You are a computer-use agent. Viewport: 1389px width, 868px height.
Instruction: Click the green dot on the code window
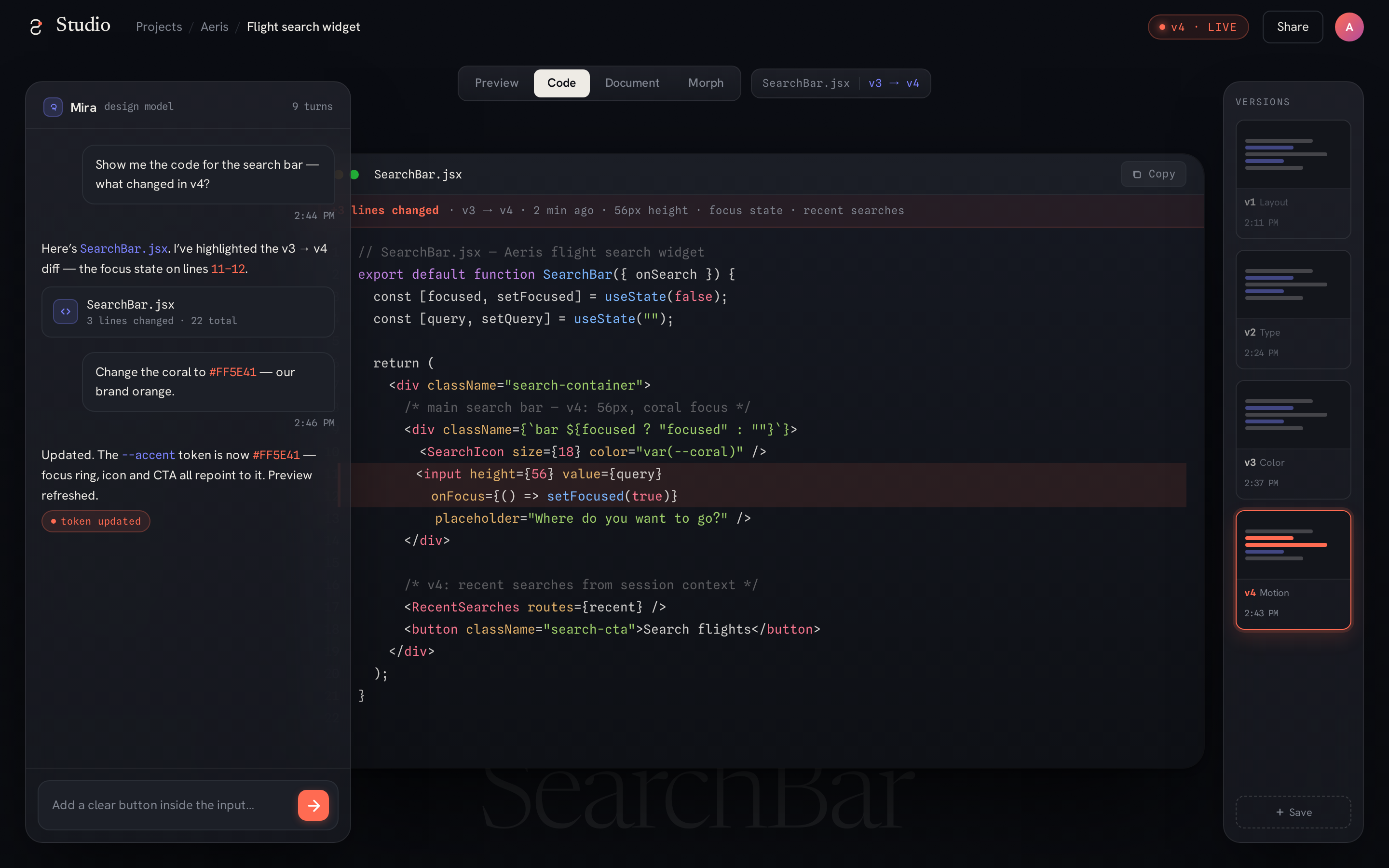tap(354, 175)
